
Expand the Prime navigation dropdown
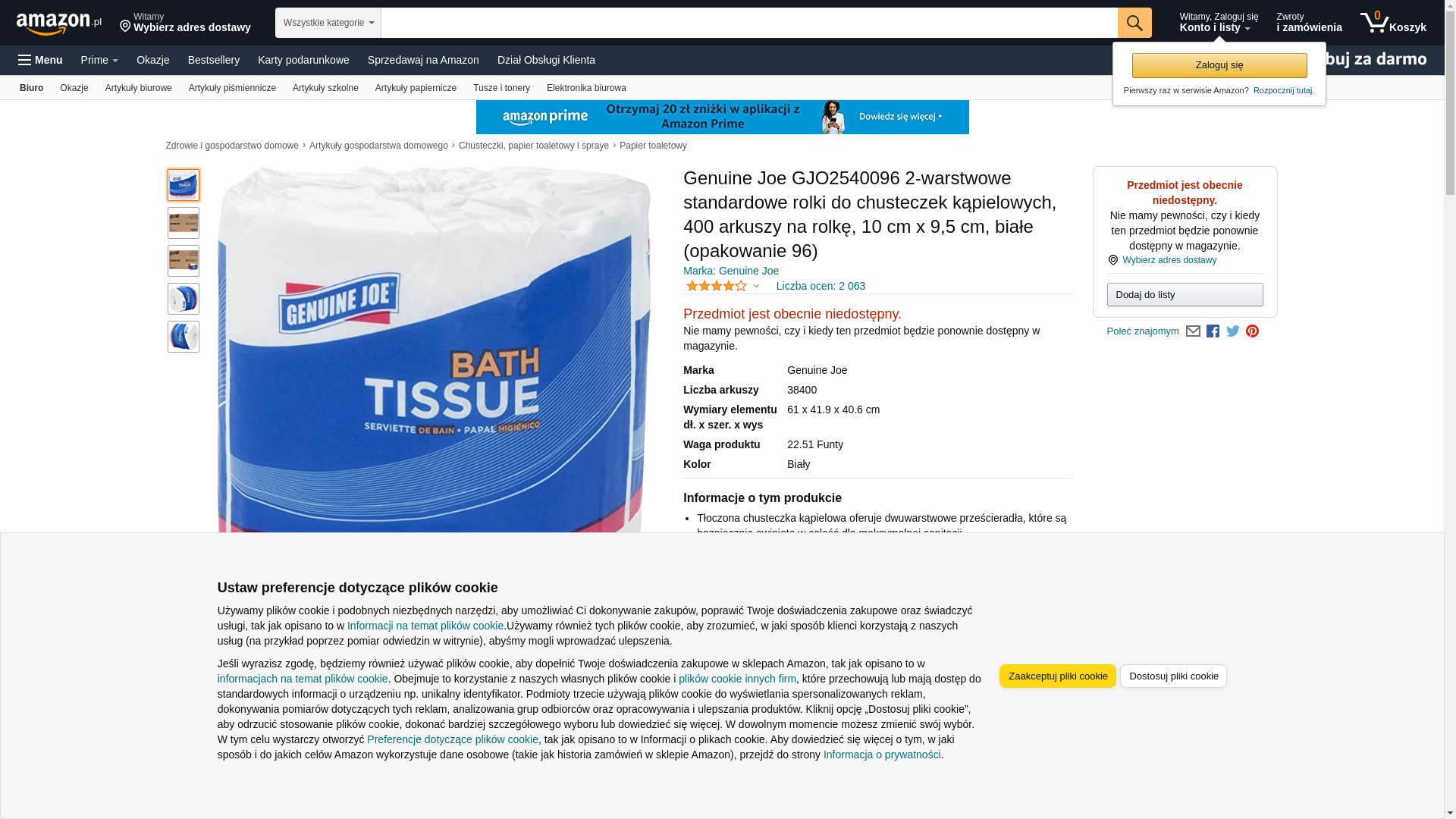(99, 60)
